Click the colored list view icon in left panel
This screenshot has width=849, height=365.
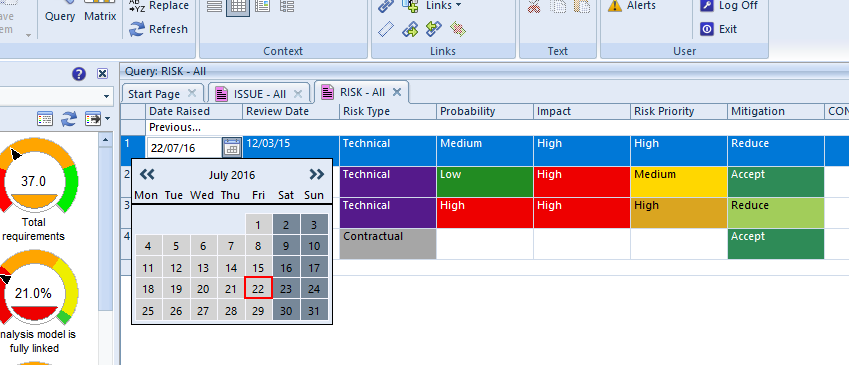pos(45,119)
